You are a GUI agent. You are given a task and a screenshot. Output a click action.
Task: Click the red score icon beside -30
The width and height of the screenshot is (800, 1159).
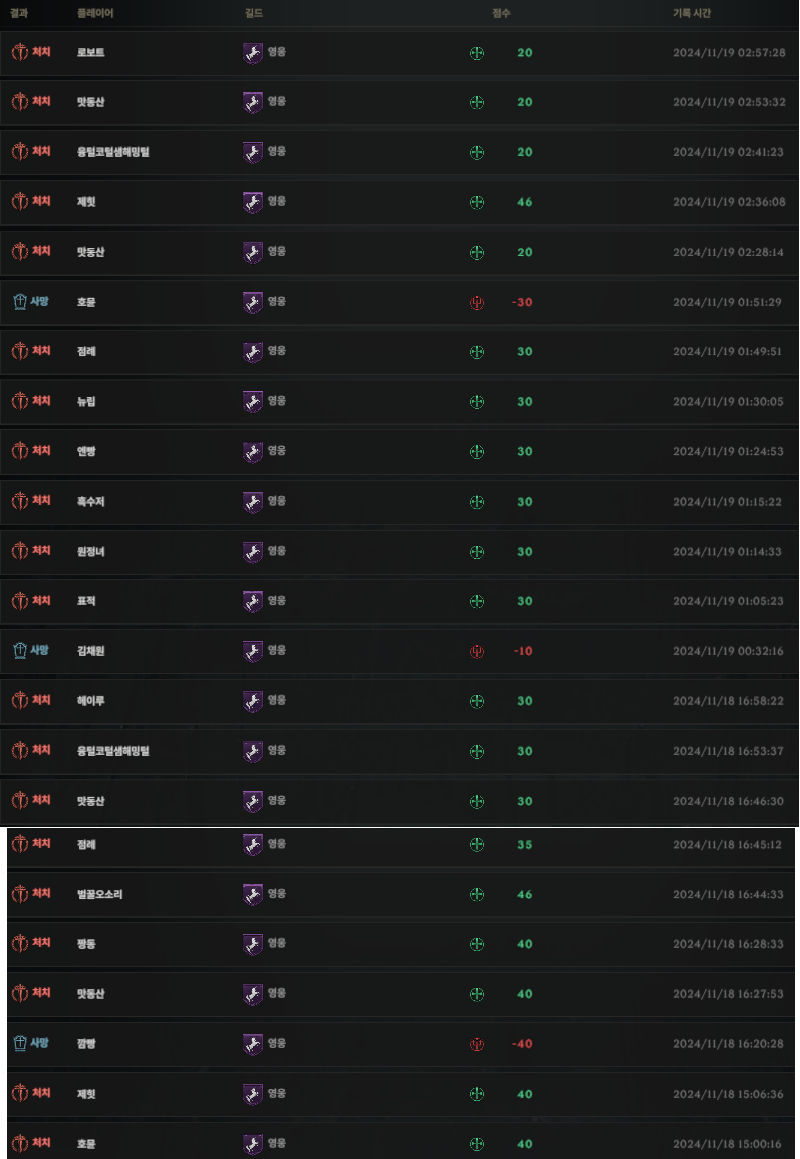coord(477,302)
